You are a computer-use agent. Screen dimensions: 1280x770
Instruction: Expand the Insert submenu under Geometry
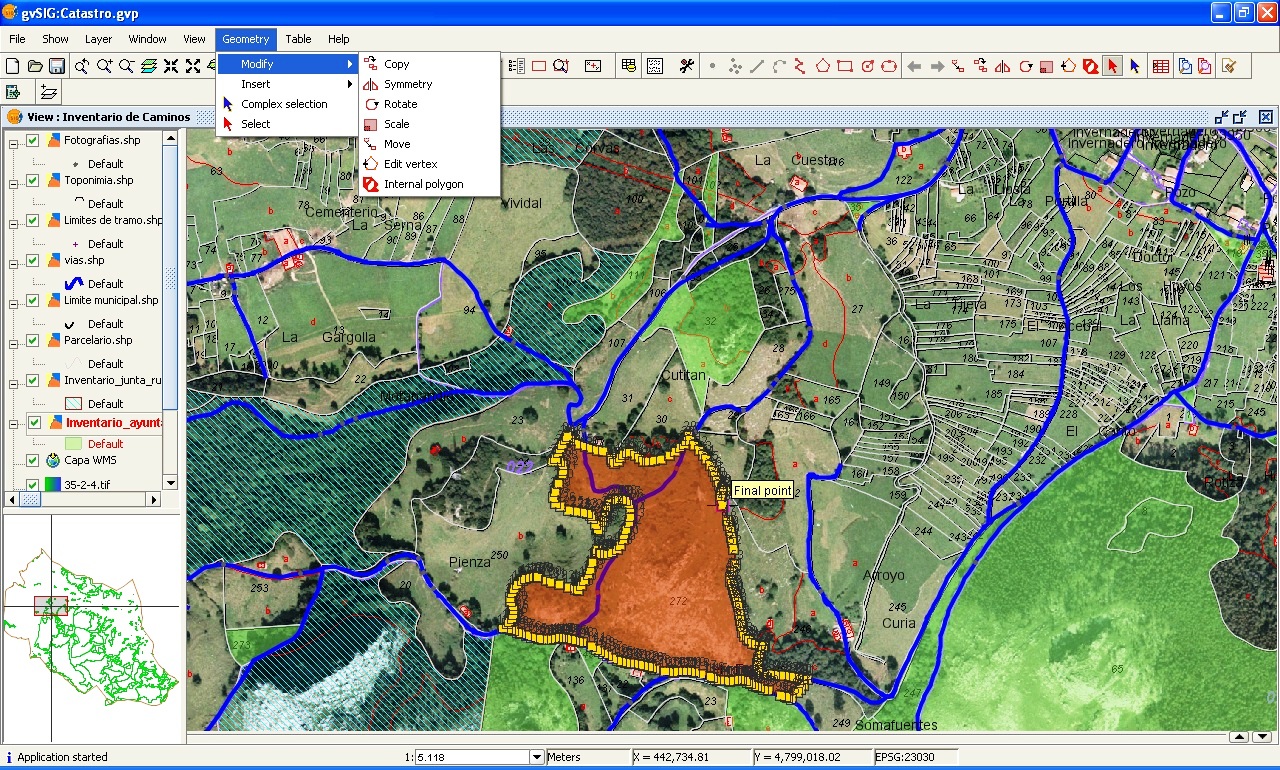tap(256, 83)
